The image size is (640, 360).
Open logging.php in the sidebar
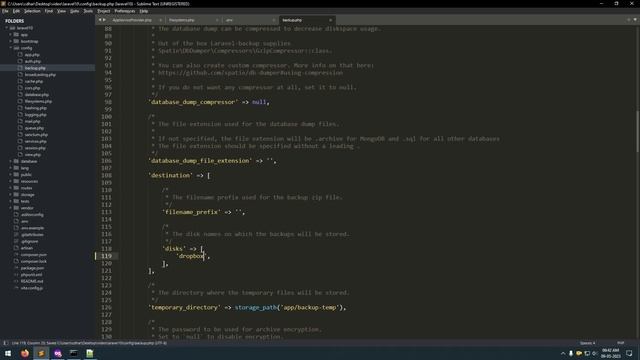[36, 115]
